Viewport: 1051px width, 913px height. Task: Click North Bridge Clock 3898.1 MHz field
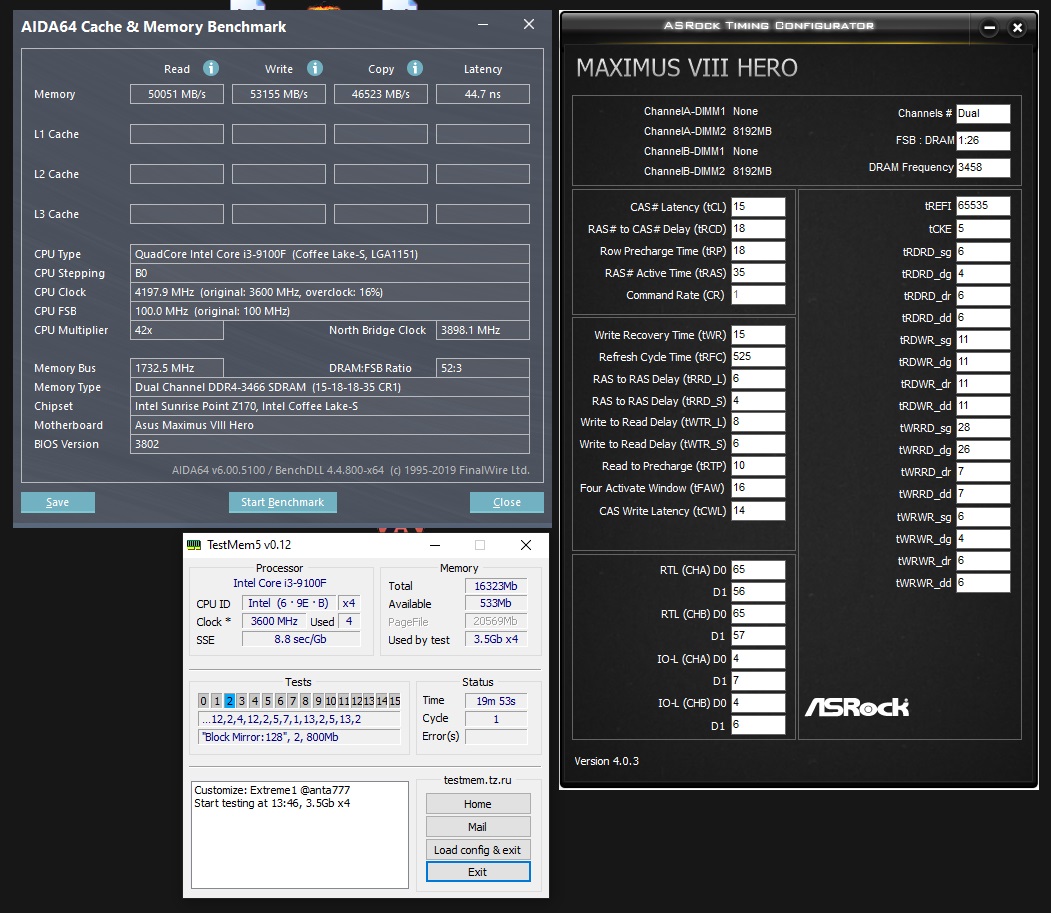(483, 330)
